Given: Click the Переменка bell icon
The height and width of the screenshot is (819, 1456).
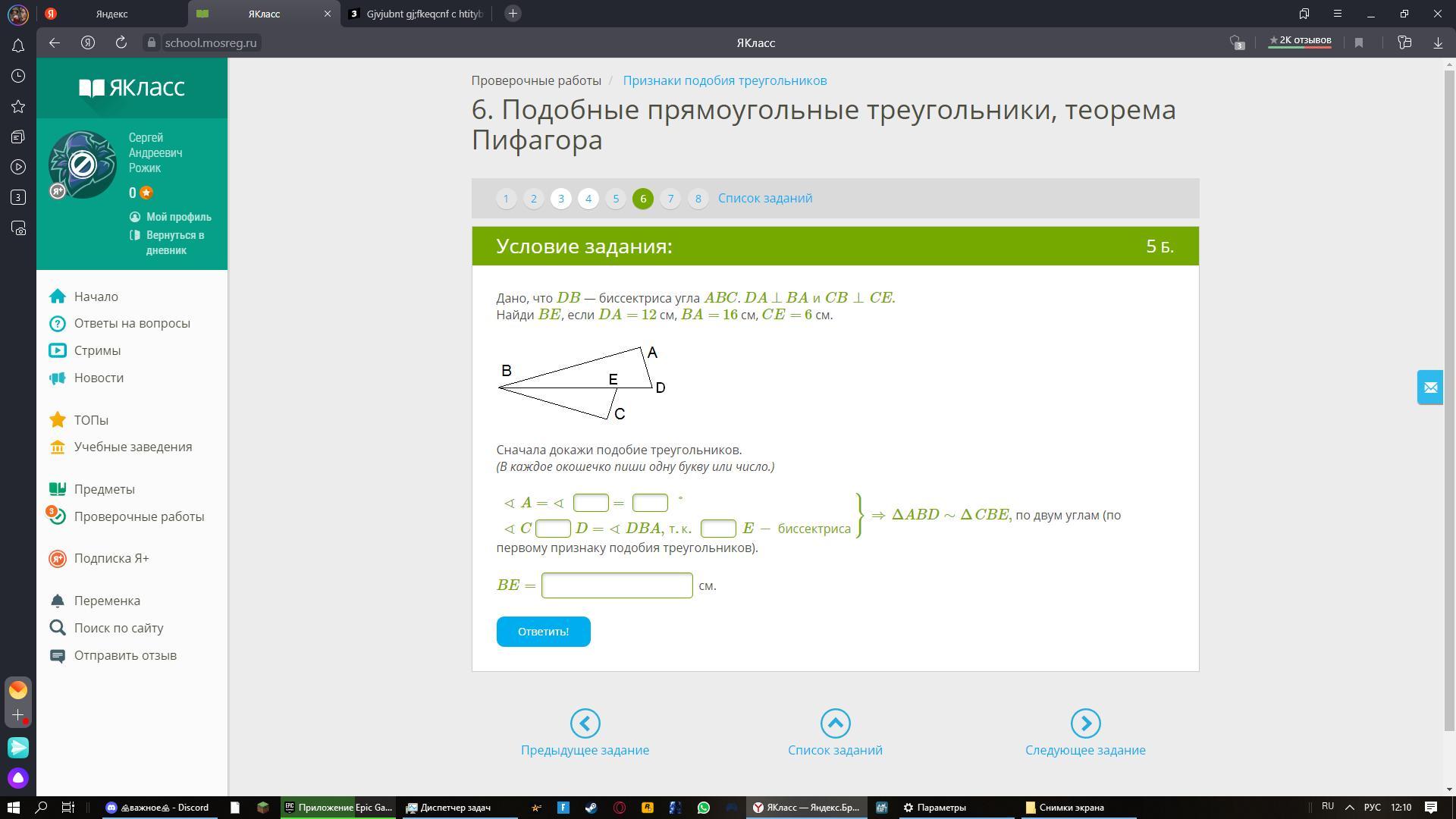Looking at the screenshot, I should tap(58, 601).
